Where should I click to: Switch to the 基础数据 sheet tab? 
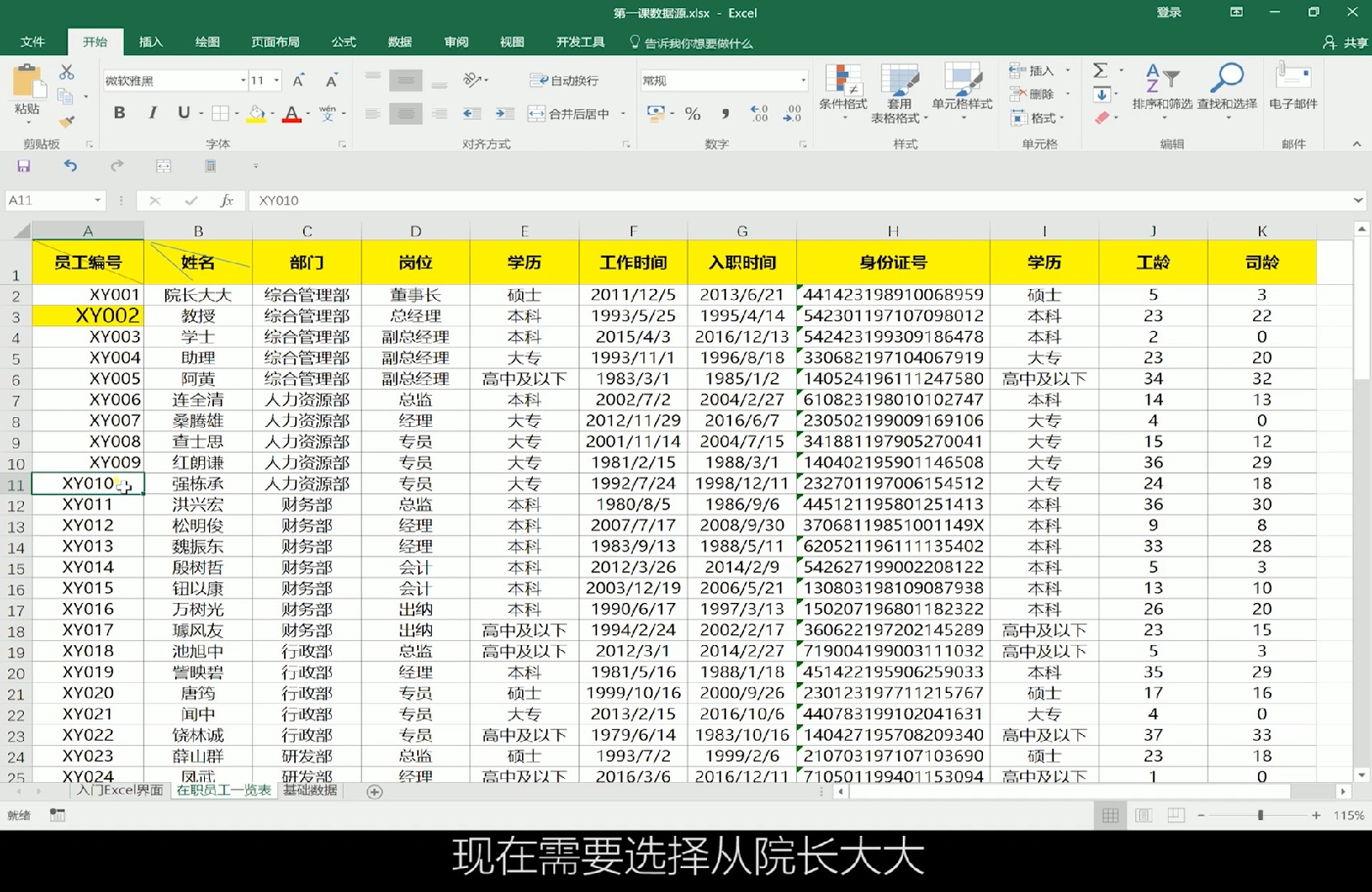coord(310,790)
